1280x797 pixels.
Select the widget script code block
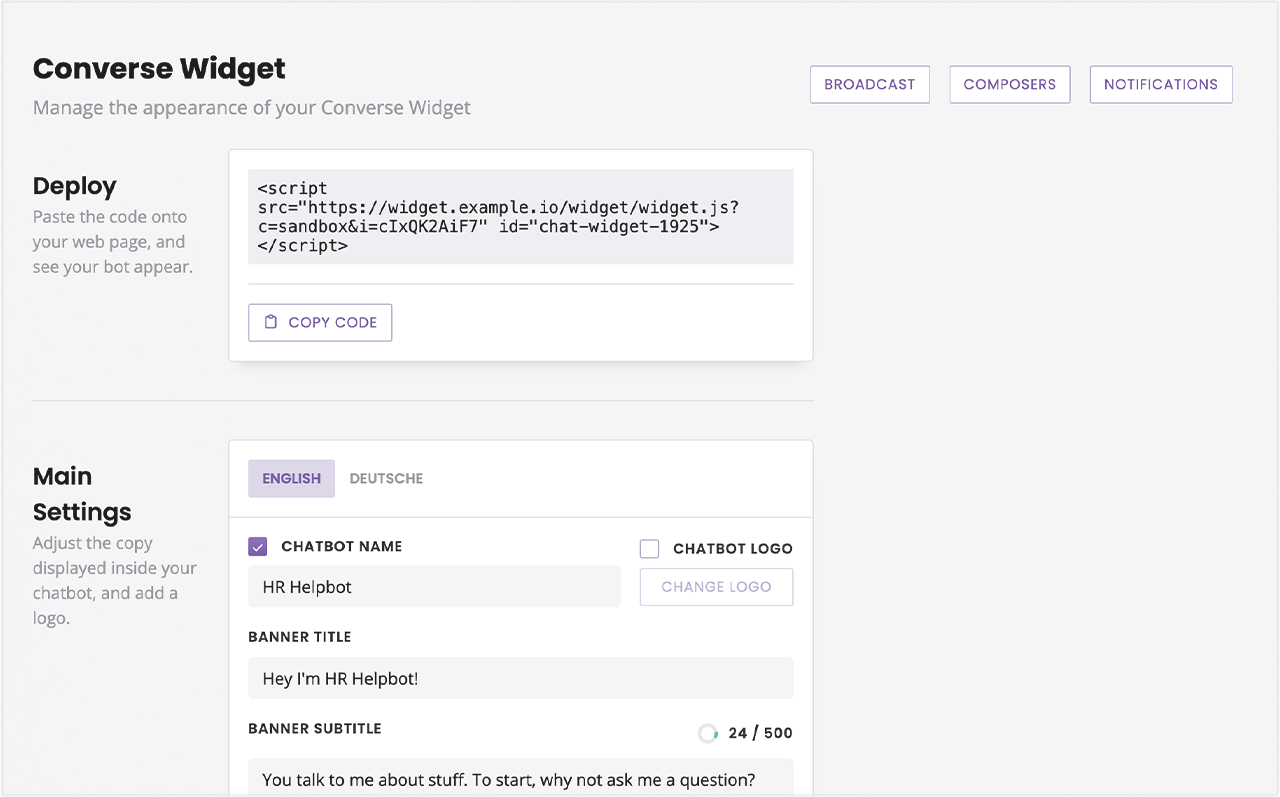pos(520,216)
